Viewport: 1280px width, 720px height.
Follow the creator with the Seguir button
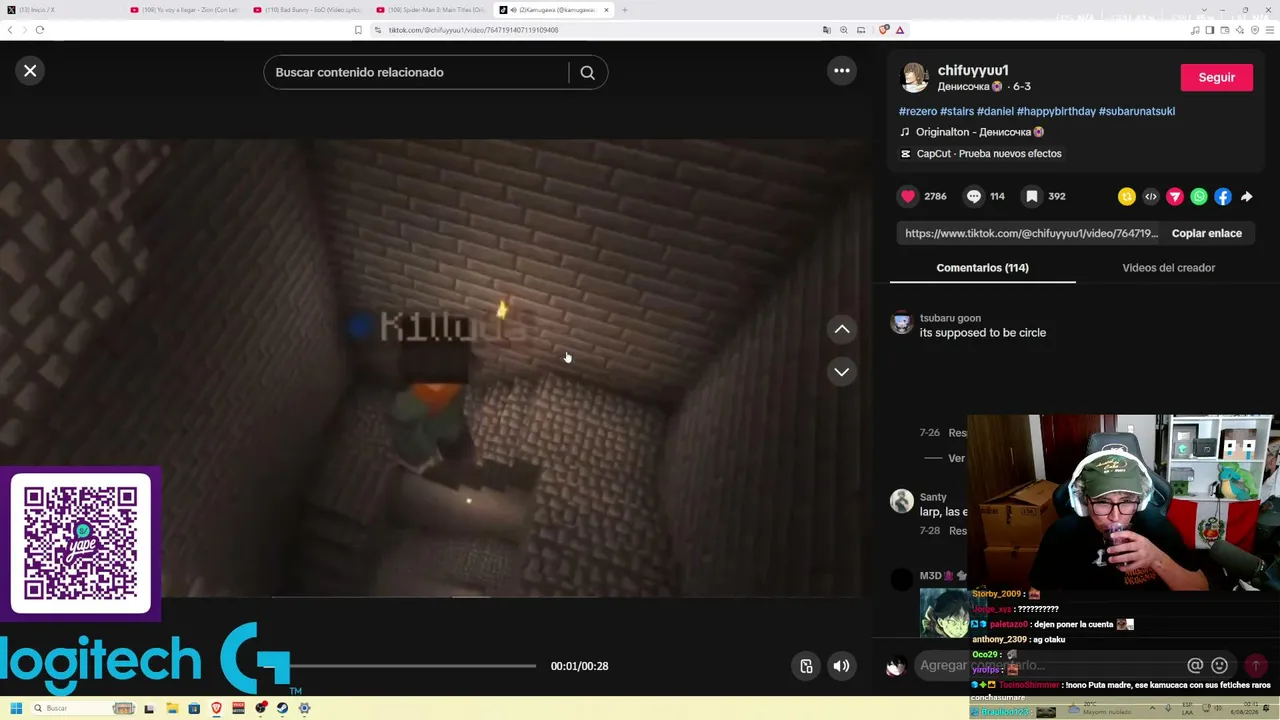pos(1216,77)
